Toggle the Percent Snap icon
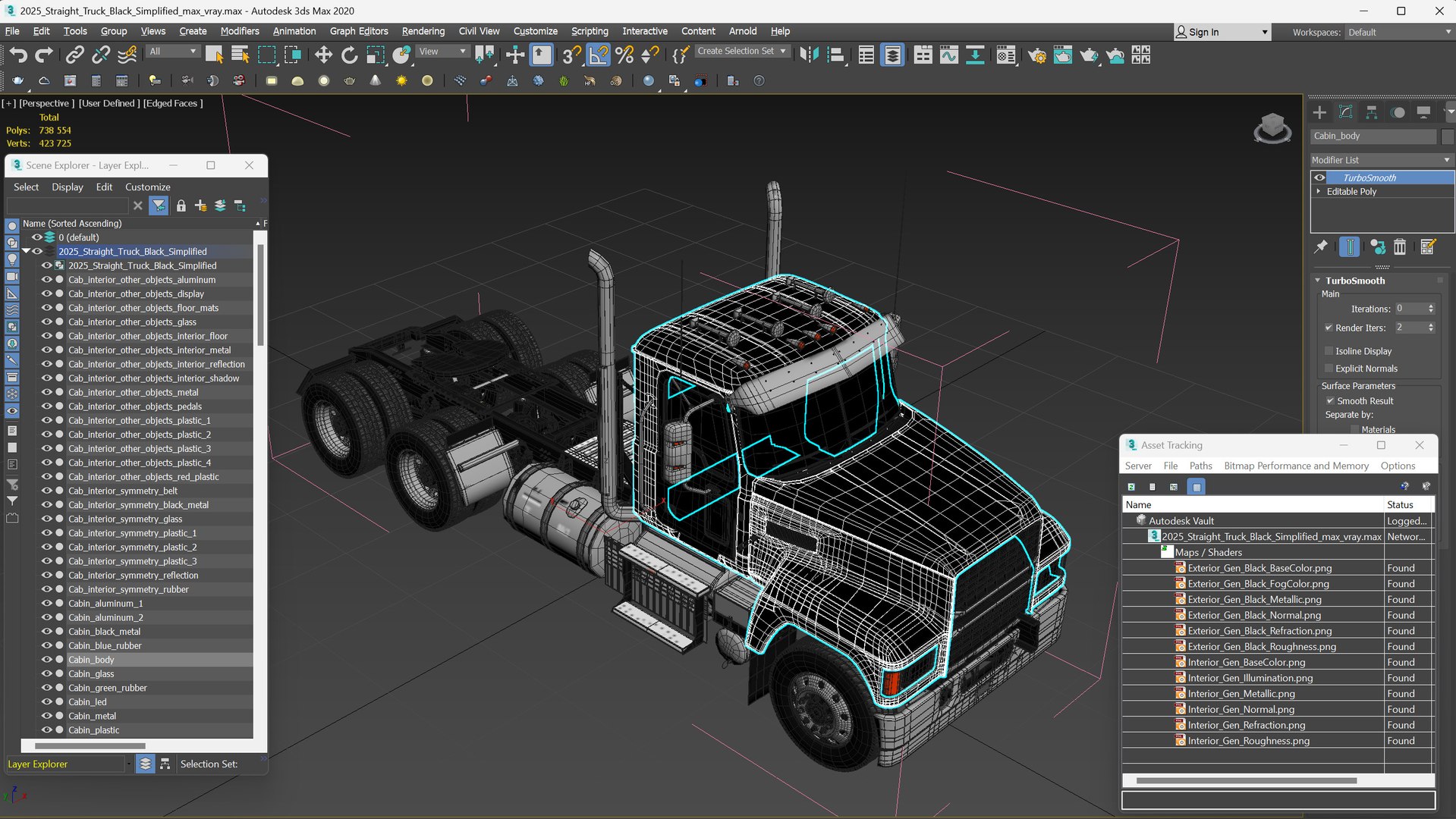Image resolution: width=1456 pixels, height=819 pixels. pyautogui.click(x=624, y=55)
